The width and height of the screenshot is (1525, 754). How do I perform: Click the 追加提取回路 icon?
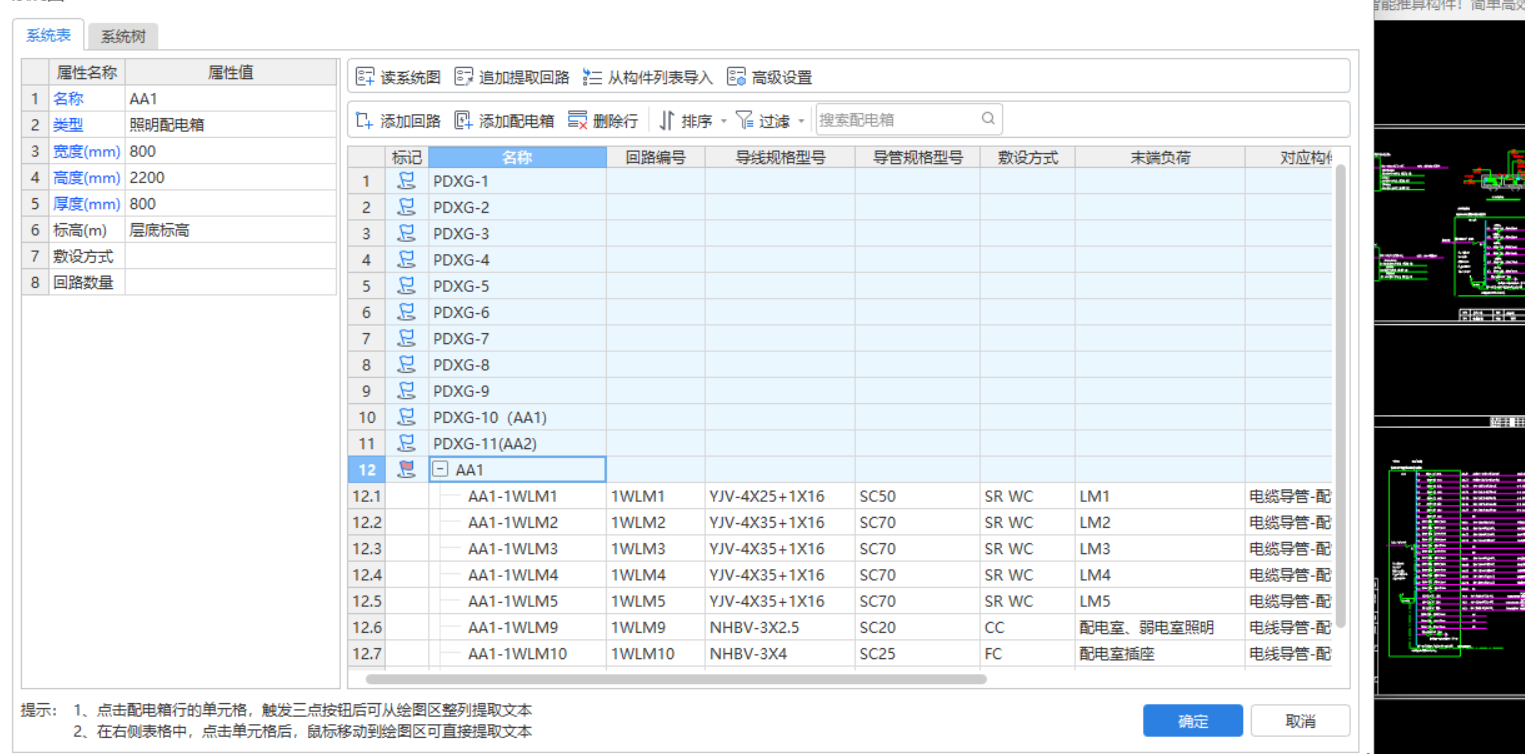(463, 77)
